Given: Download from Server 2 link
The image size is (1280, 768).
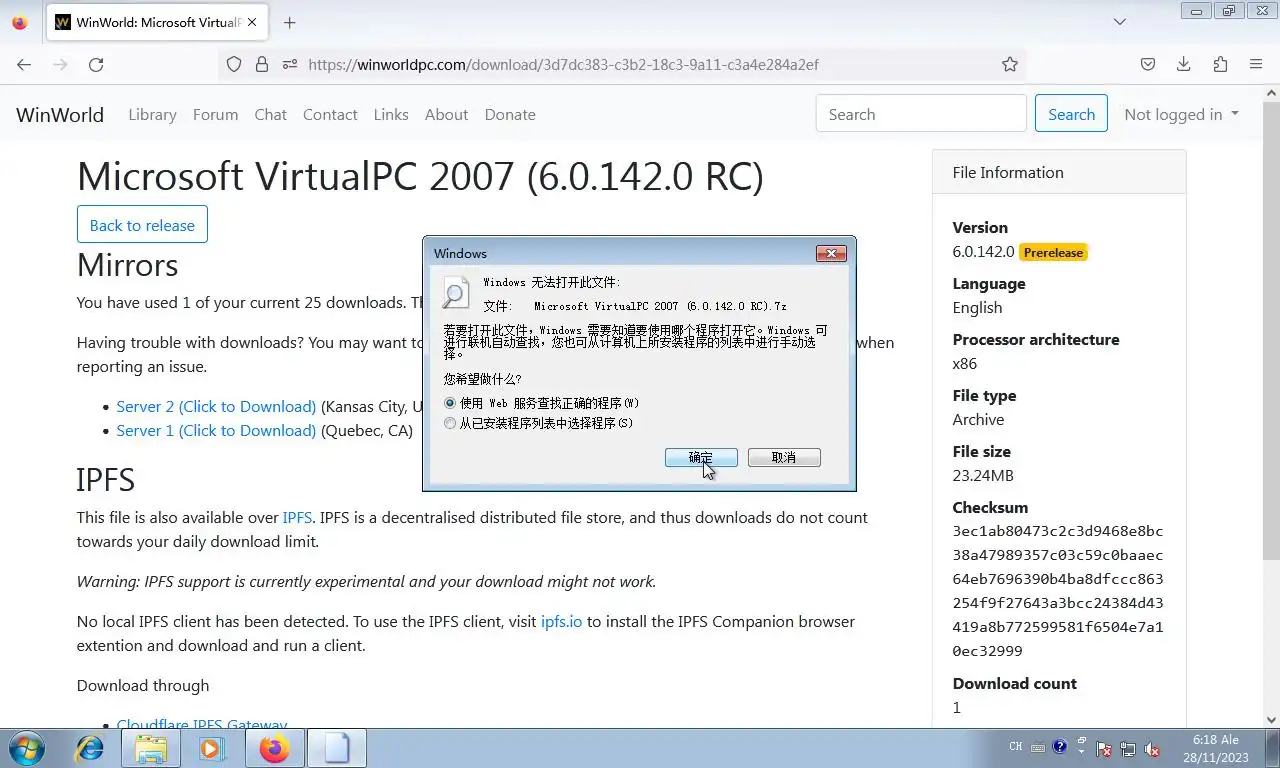Looking at the screenshot, I should (x=216, y=406).
